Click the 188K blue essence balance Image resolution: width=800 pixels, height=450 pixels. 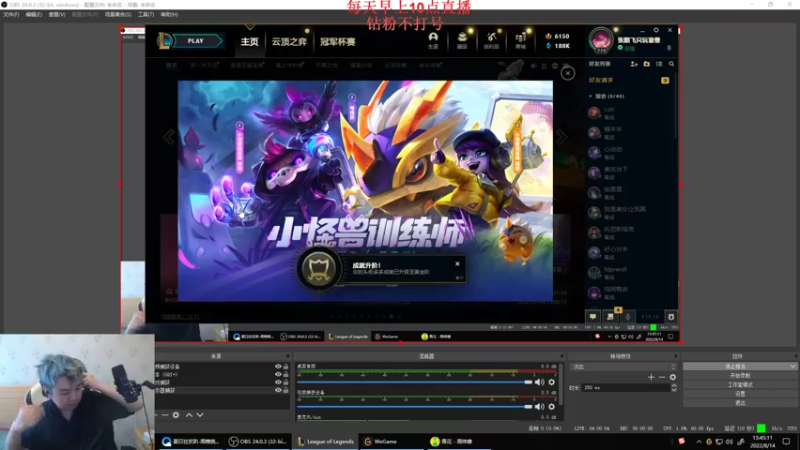tap(557, 46)
